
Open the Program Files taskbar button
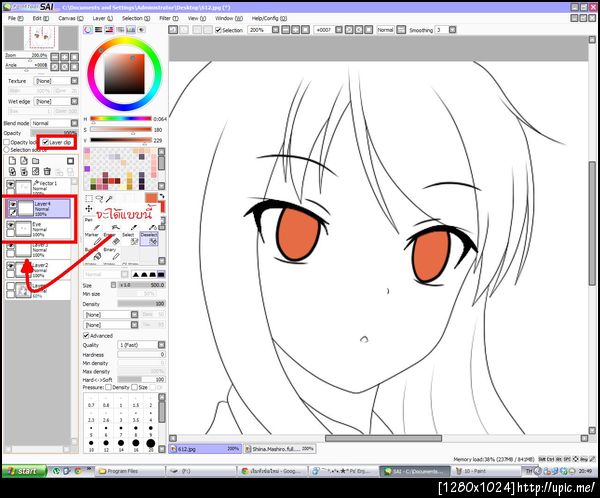point(130,471)
